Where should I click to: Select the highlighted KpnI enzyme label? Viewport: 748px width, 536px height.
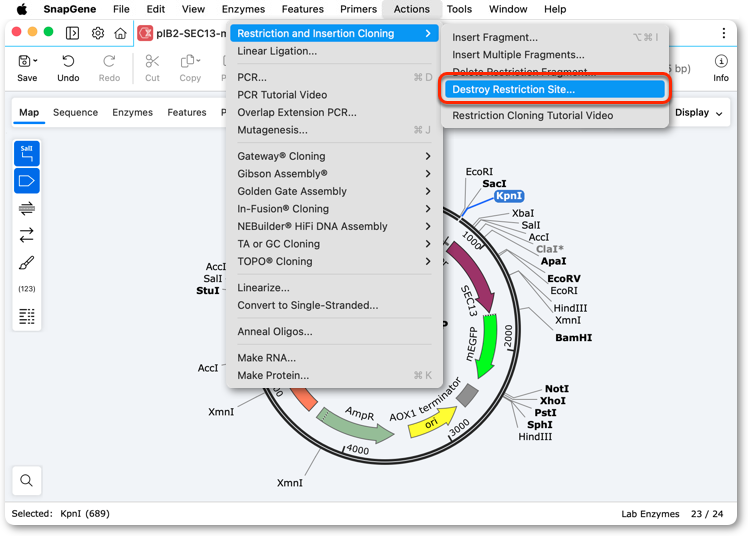point(509,196)
